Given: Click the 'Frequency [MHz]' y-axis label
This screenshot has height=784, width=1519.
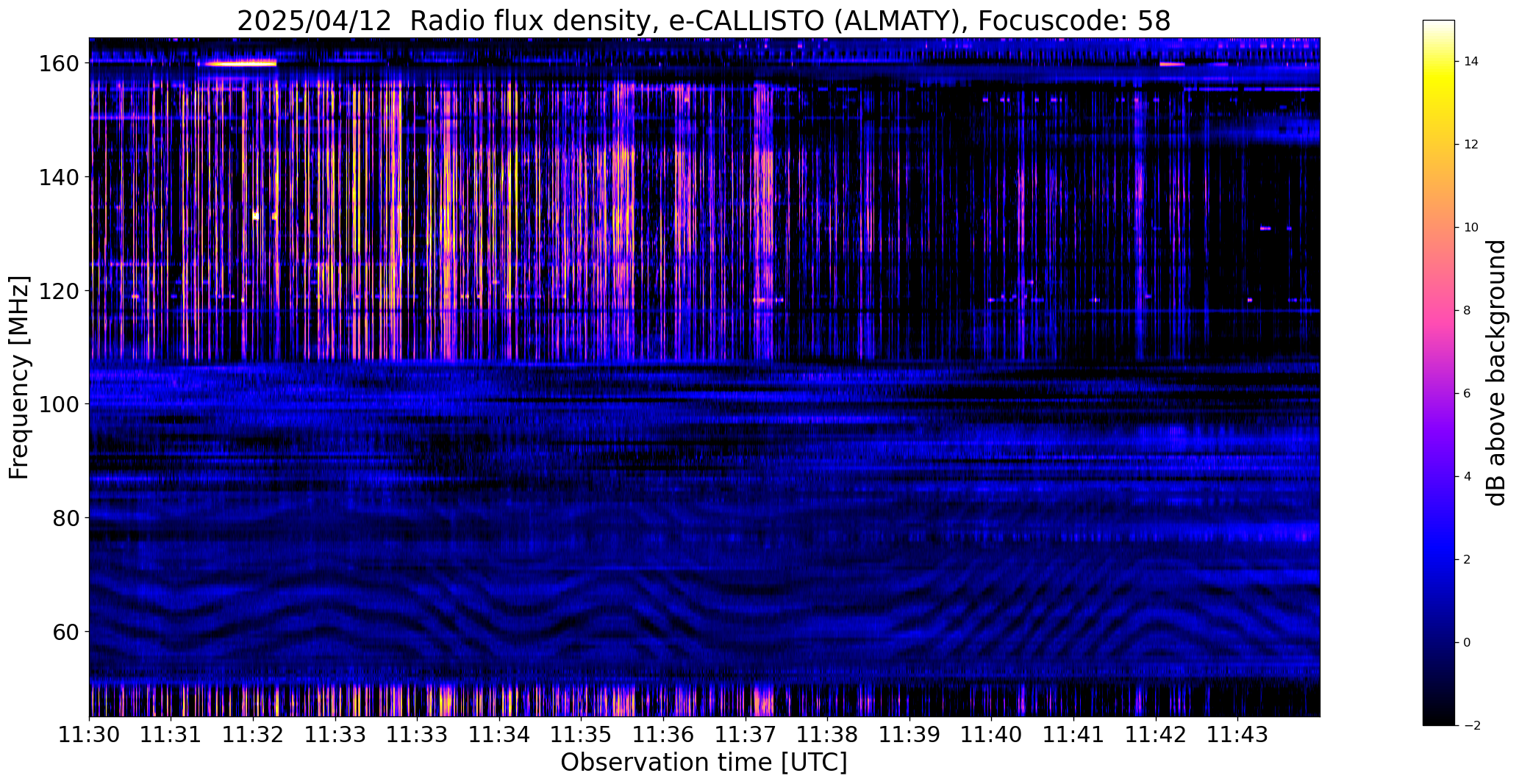Looking at the screenshot, I should pos(19,377).
